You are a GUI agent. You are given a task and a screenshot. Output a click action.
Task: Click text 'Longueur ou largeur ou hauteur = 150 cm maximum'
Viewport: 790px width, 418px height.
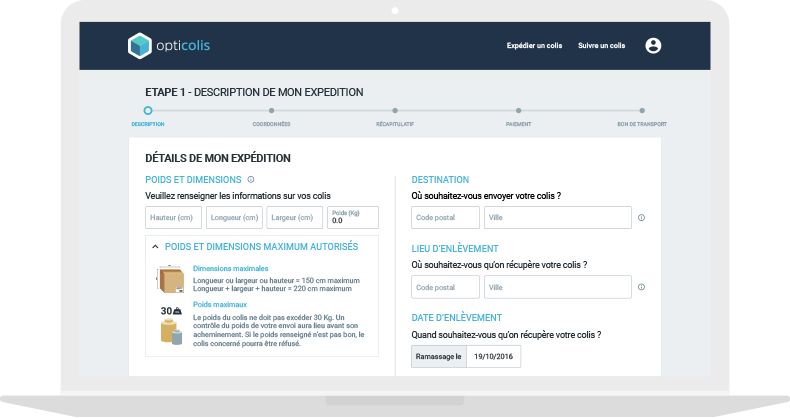[276, 281]
